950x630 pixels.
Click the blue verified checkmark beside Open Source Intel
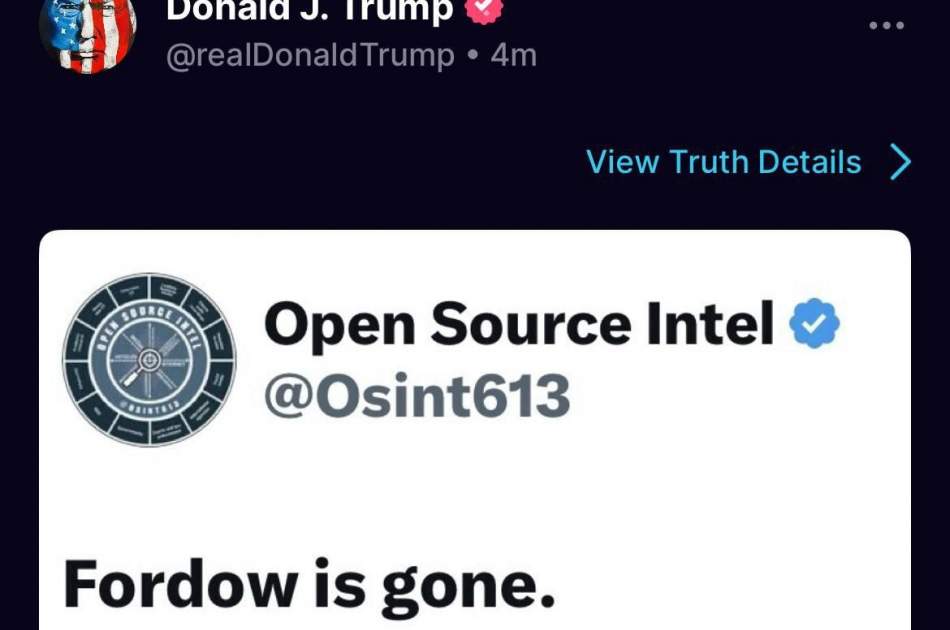pyautogui.click(x=814, y=323)
